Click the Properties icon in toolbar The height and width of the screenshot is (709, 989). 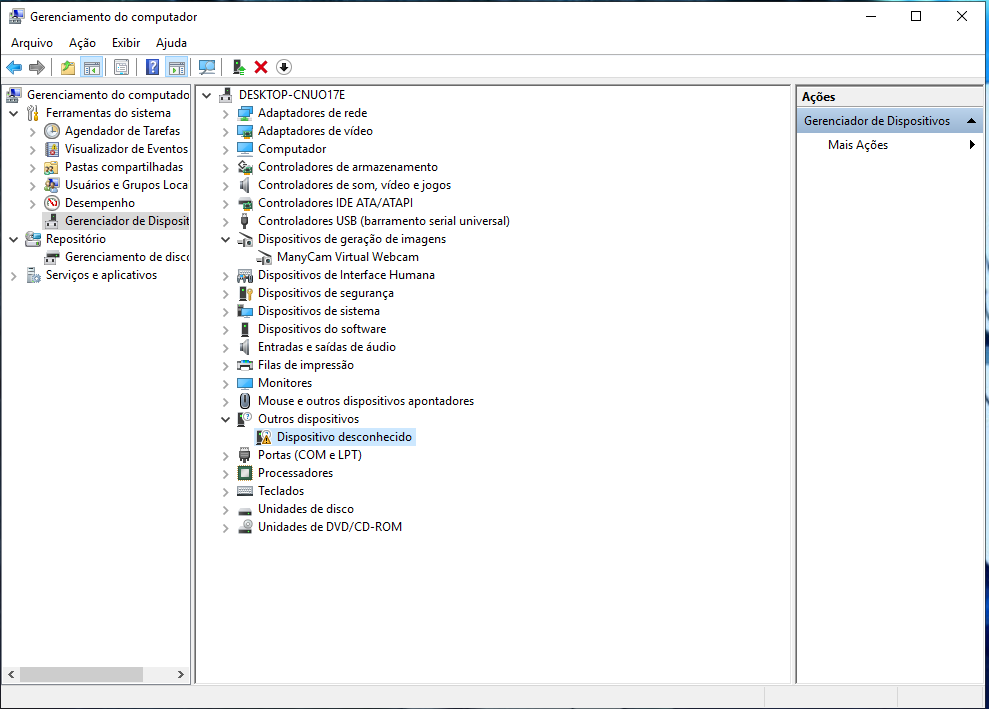(x=121, y=67)
